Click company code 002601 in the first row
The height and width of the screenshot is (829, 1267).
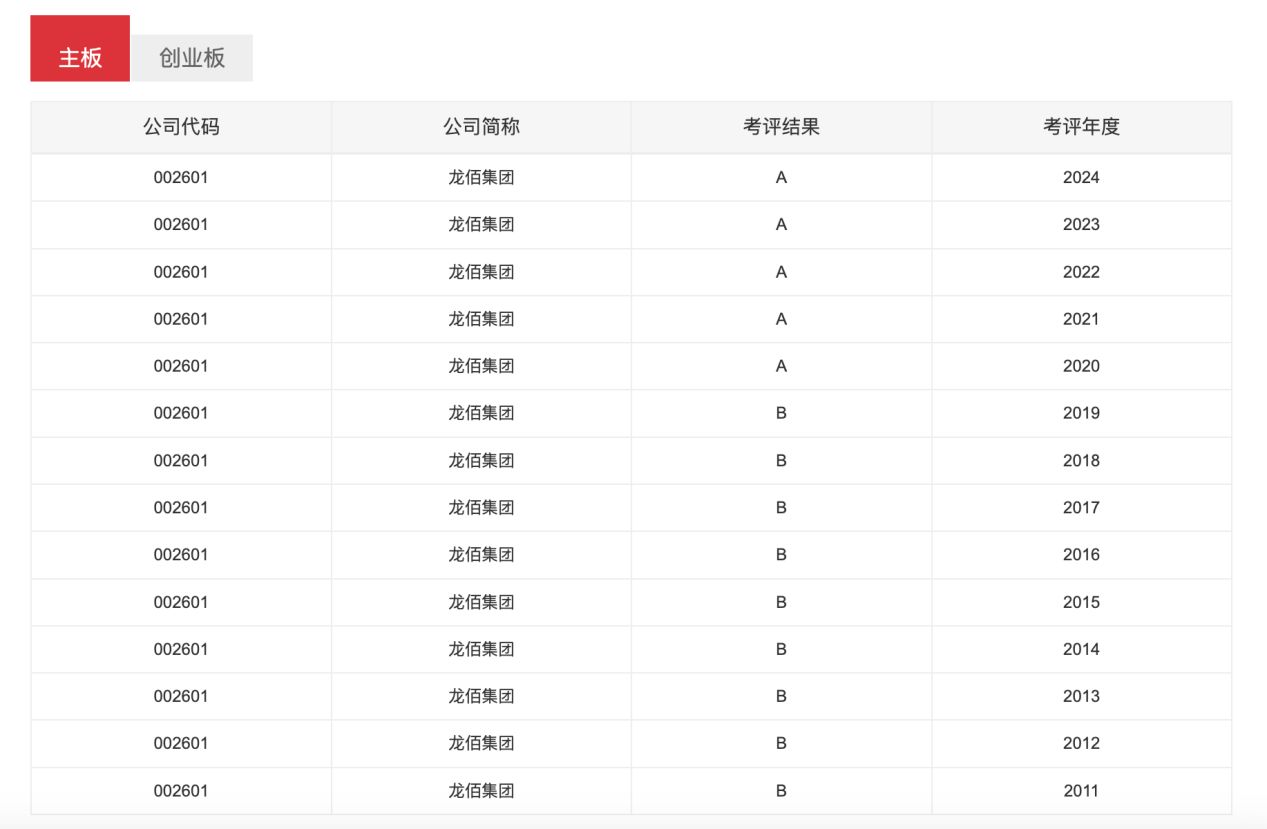[x=180, y=177]
